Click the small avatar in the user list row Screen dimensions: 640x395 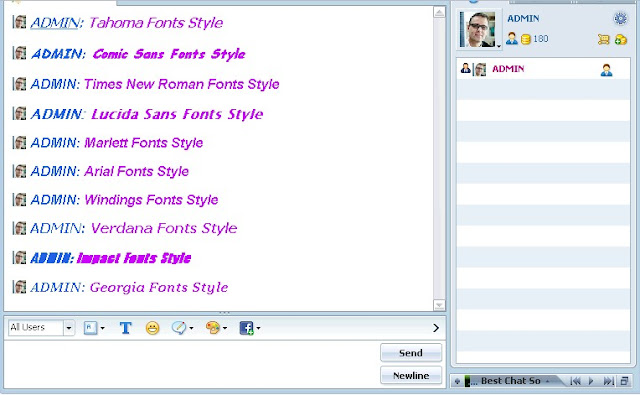click(480, 69)
